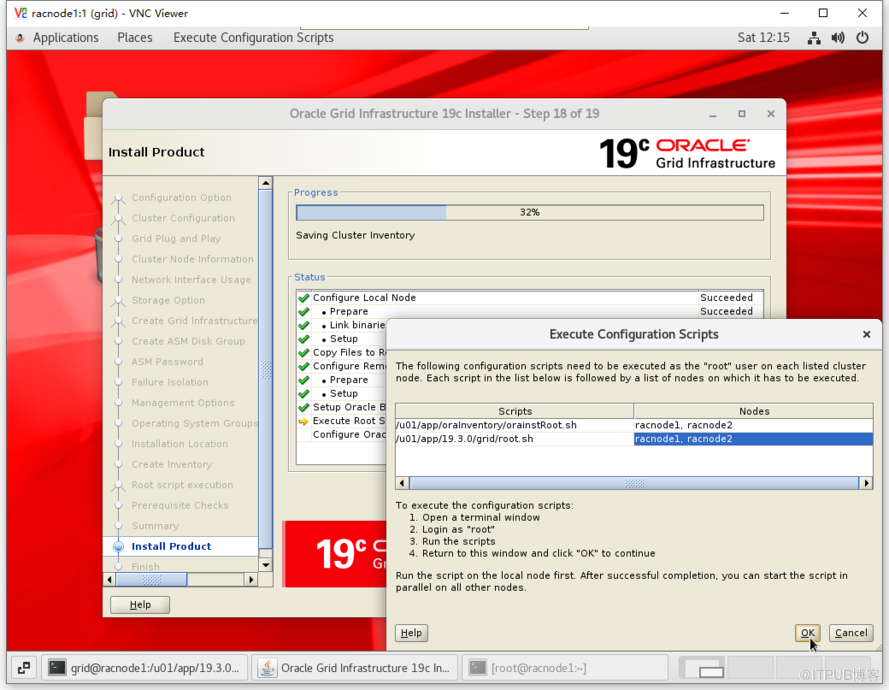Click Help in Execute Configuration Scripts dialog

411,633
